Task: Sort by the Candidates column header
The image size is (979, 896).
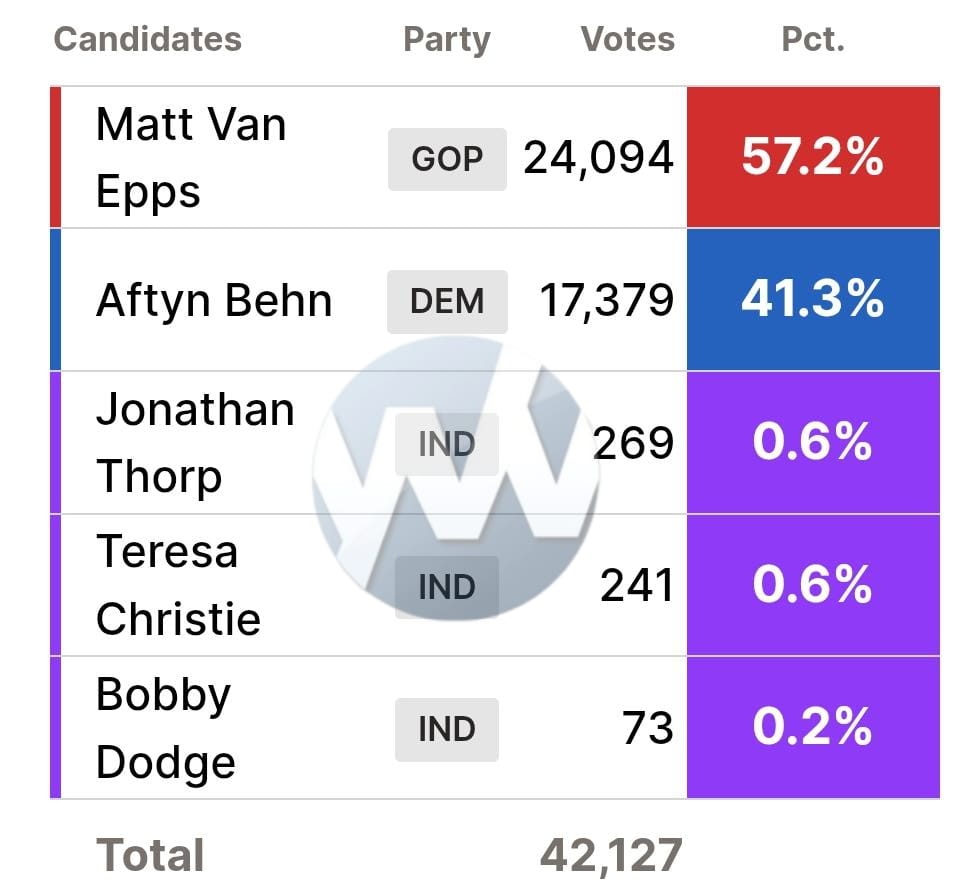Action: 147,39
